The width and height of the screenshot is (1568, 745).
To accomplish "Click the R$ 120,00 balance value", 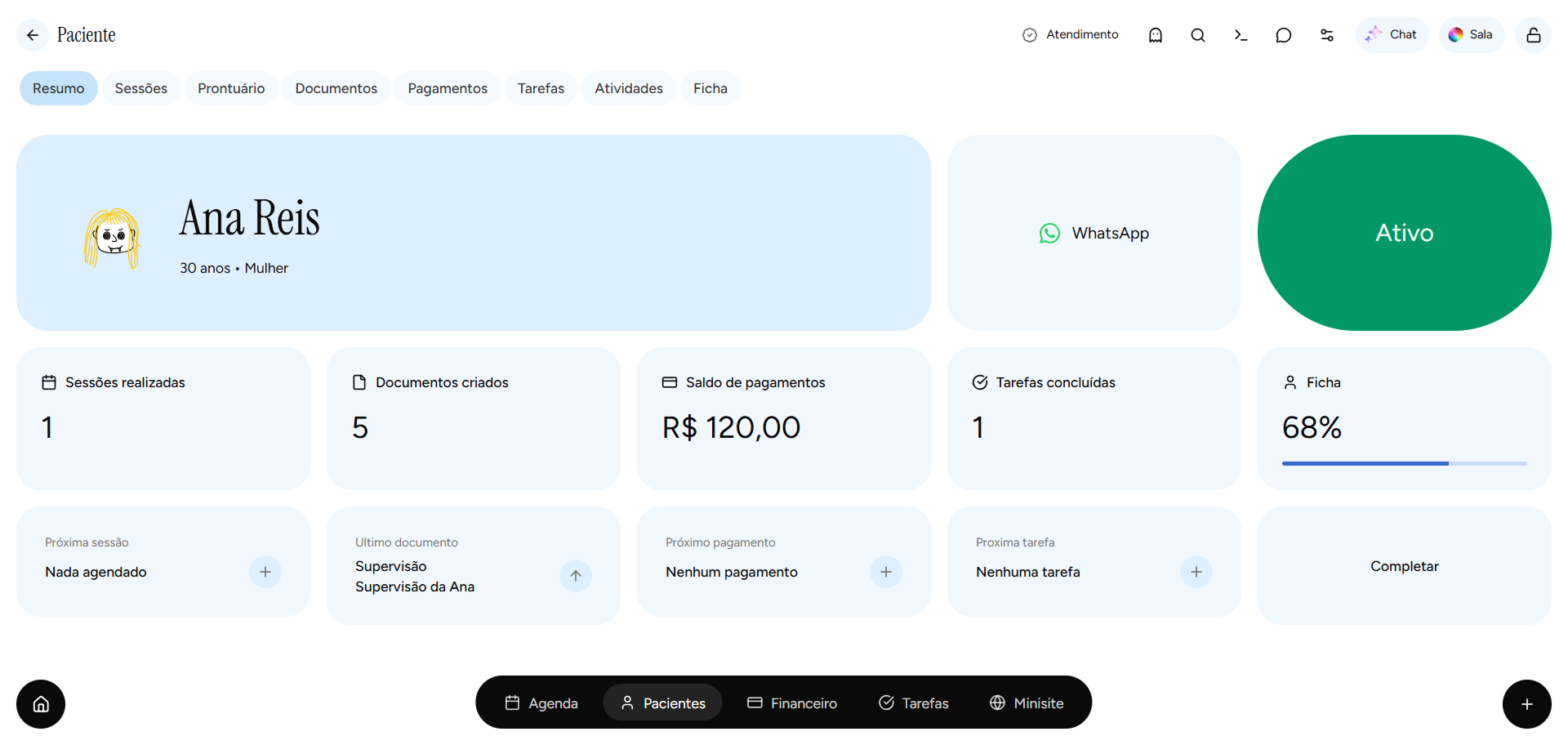I will [x=732, y=427].
